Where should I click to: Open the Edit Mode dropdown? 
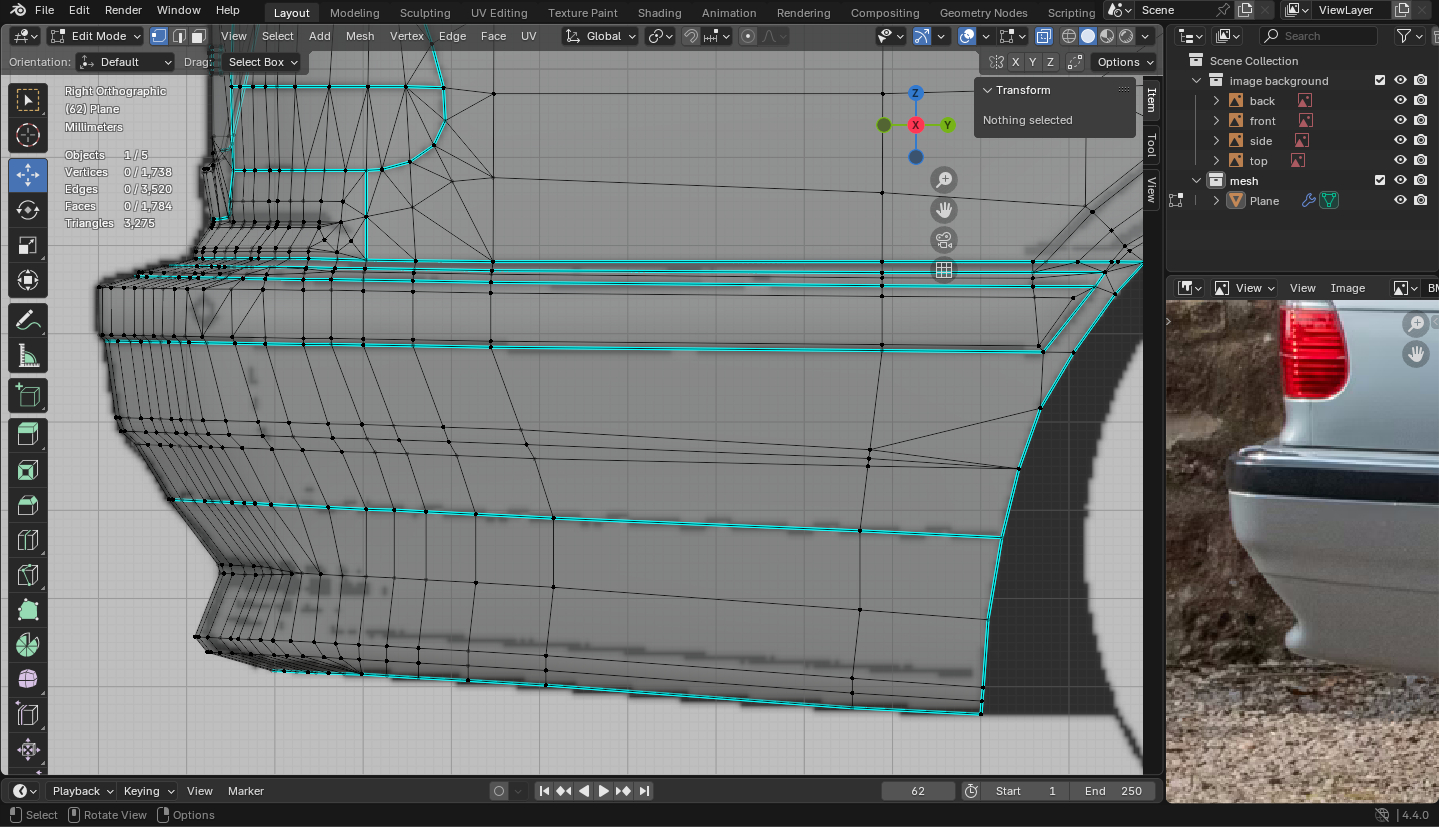(x=97, y=36)
